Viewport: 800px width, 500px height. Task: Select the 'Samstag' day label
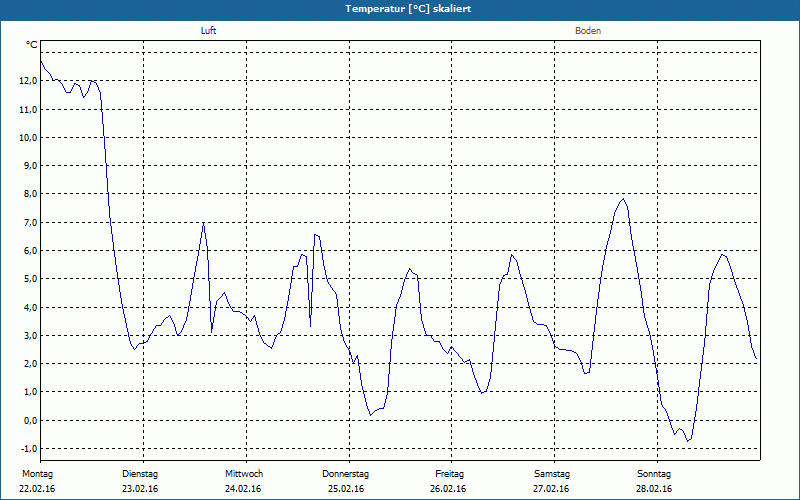tap(552, 474)
